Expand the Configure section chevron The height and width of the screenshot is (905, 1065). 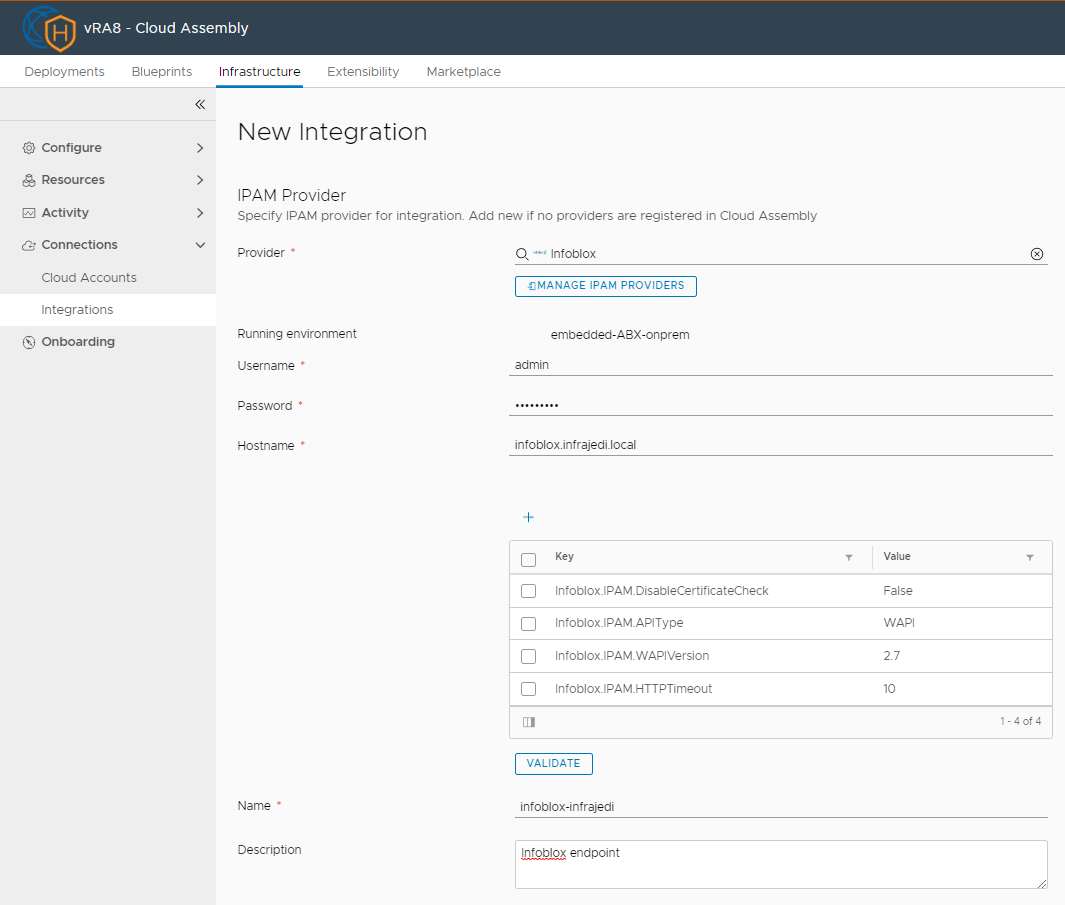(x=200, y=148)
